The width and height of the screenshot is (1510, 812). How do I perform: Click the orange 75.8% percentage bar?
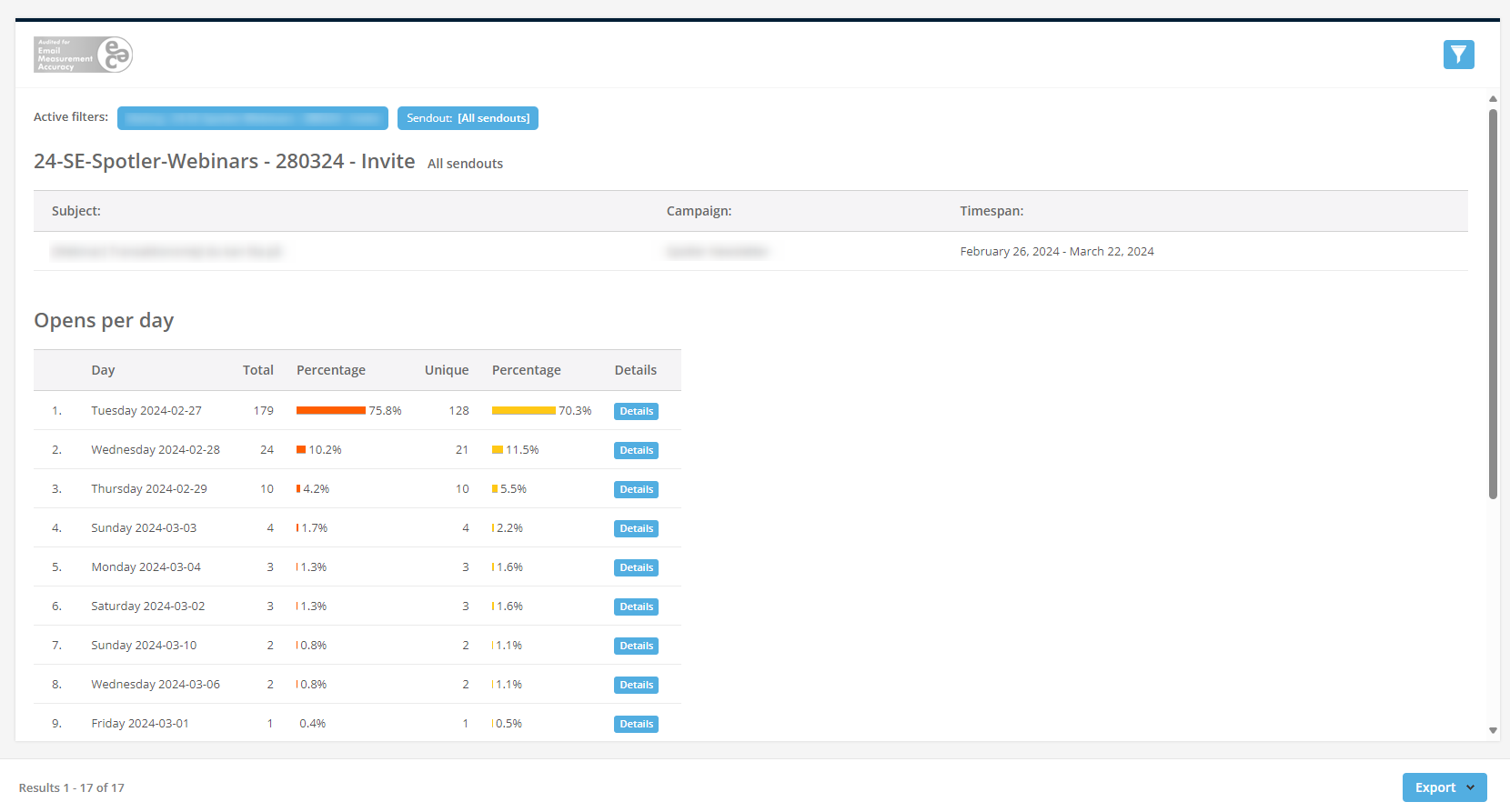[x=330, y=411]
